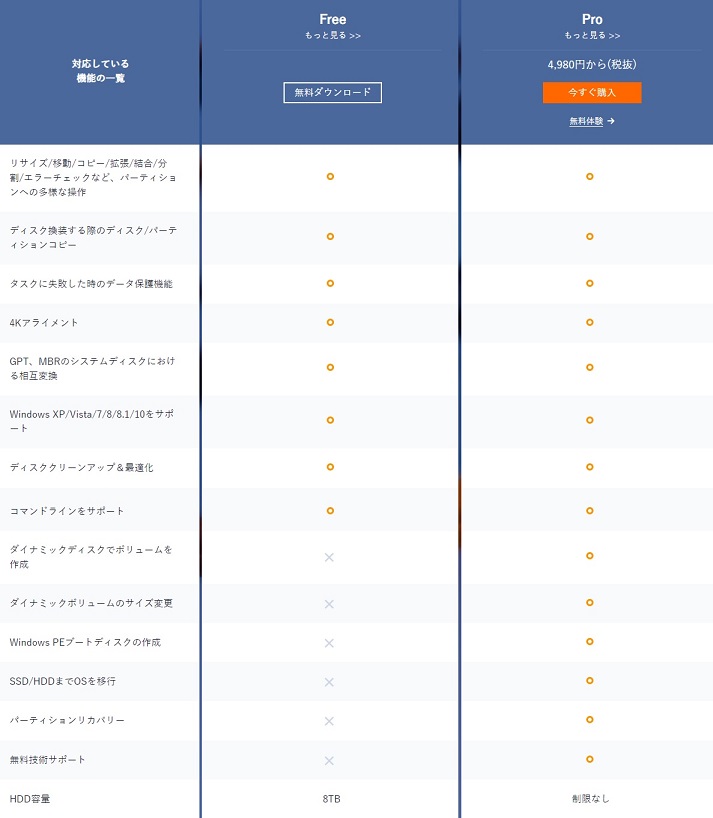Select the Windows PEブートディスクの作成 label

point(85,642)
